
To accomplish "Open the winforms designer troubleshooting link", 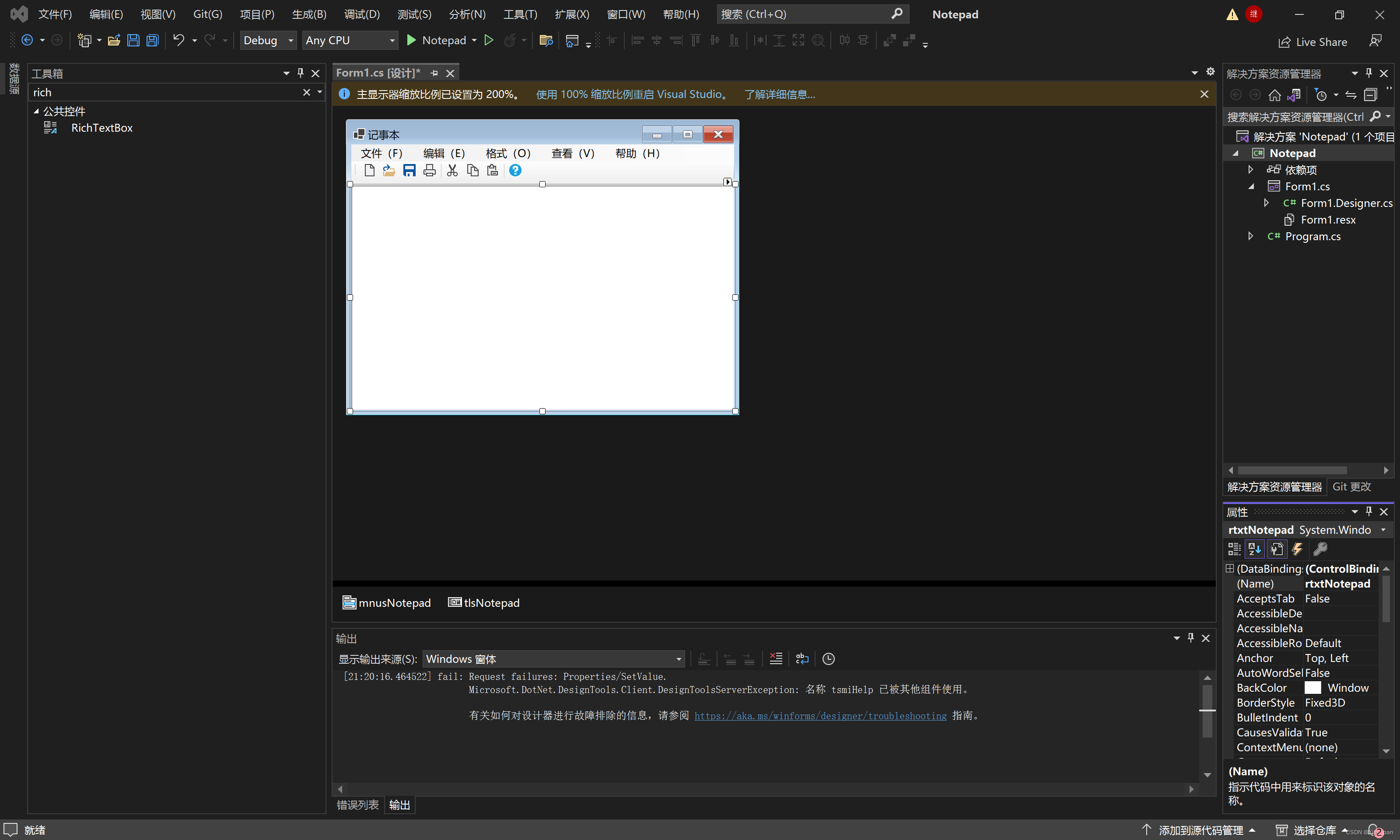I will coord(820,716).
